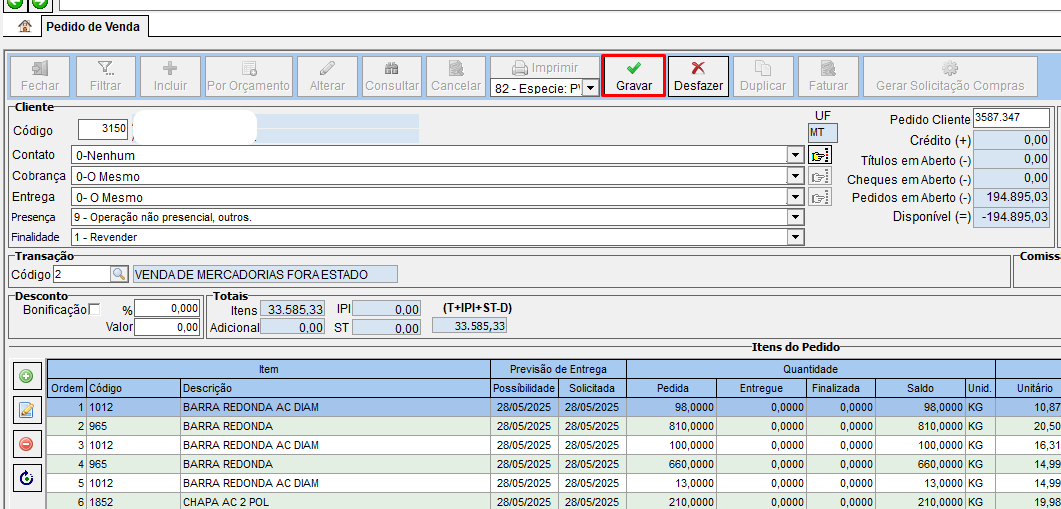The width and height of the screenshot is (1061, 509).
Task: Click the green add item icon
Action: click(26, 377)
